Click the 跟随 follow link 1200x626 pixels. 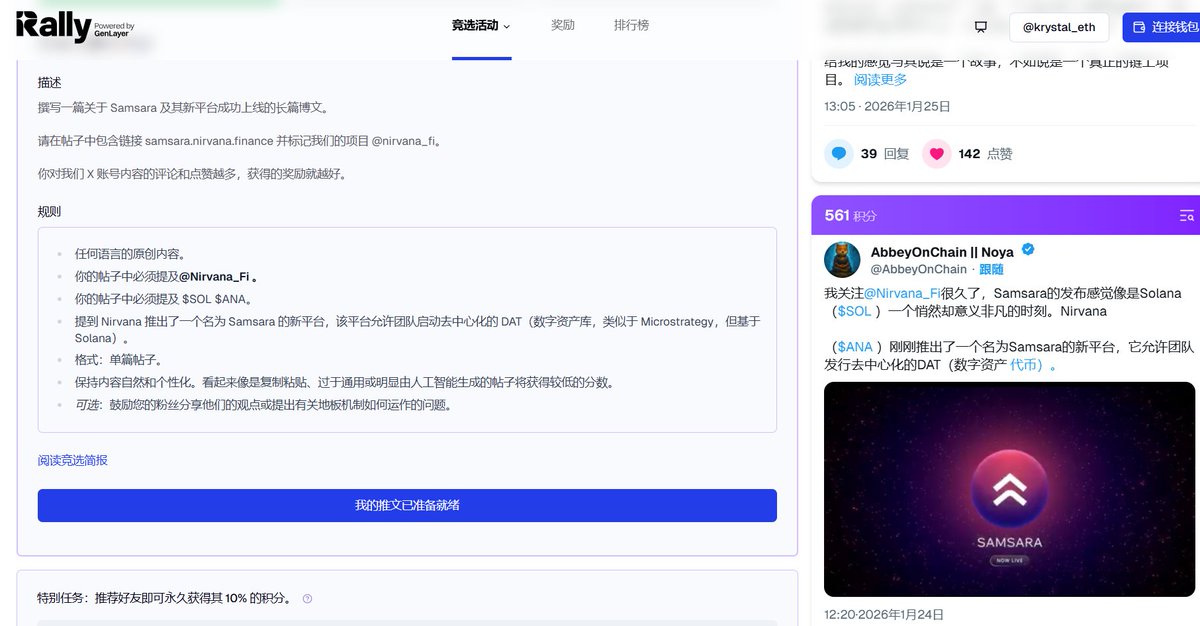pos(990,269)
